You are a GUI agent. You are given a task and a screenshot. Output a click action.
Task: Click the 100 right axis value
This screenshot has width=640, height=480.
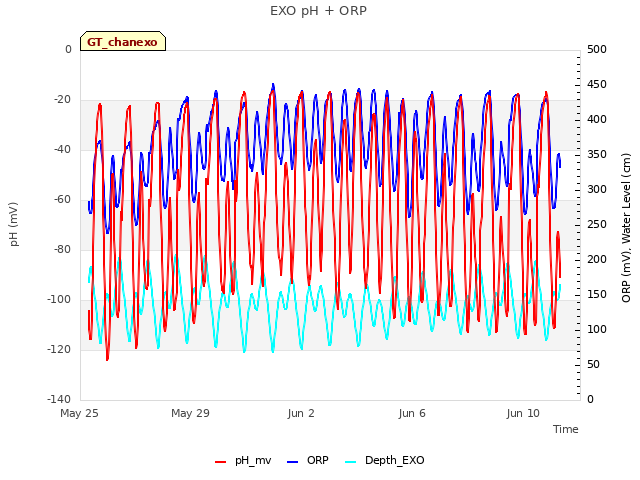point(597,329)
